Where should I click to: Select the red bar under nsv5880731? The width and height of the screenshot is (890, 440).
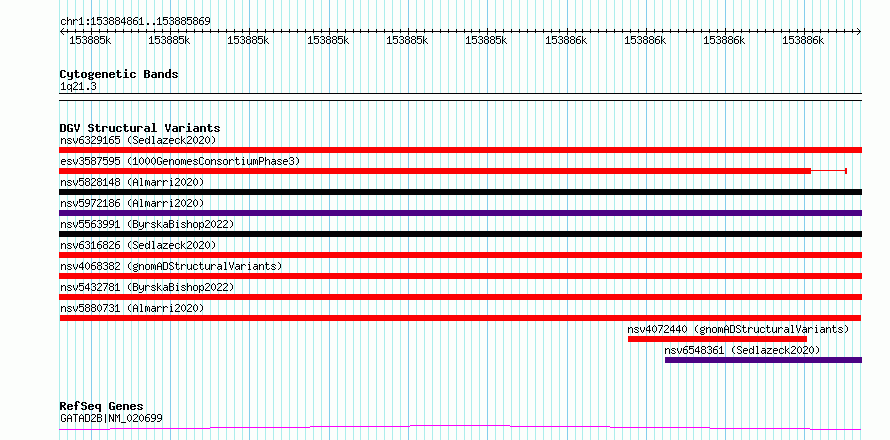point(460,318)
